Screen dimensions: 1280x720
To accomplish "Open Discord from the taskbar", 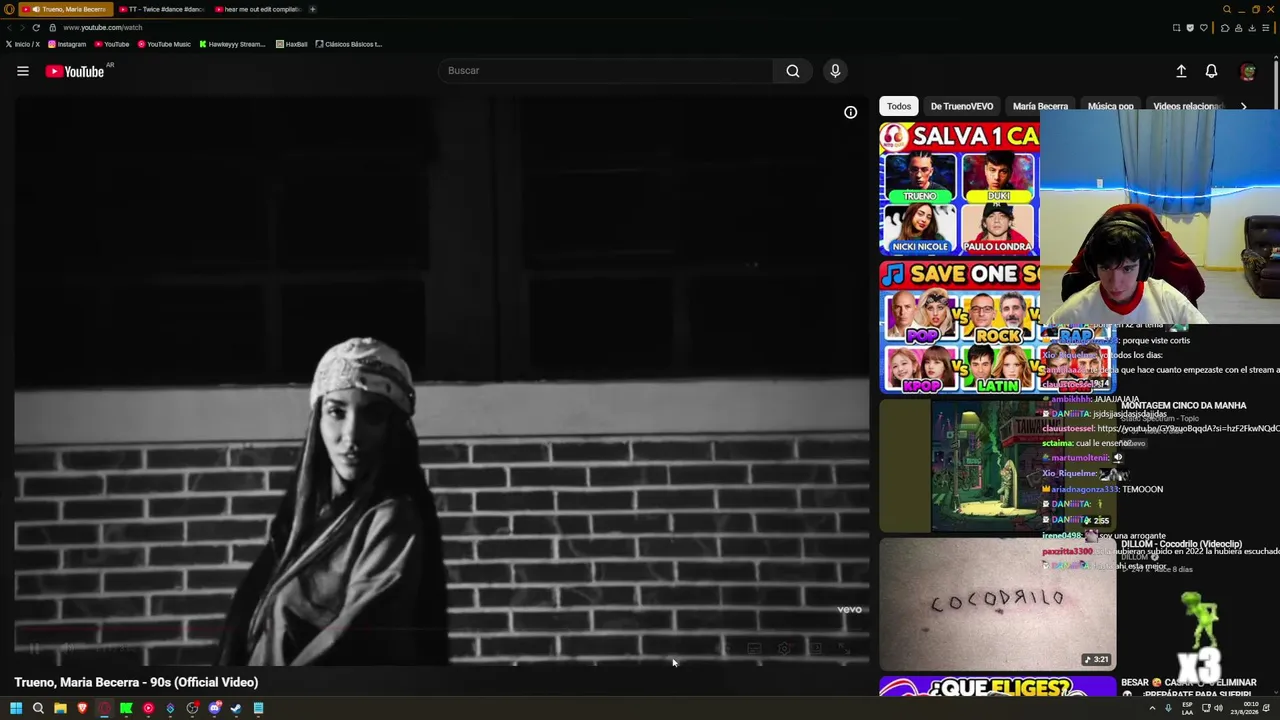I will pos(214,708).
